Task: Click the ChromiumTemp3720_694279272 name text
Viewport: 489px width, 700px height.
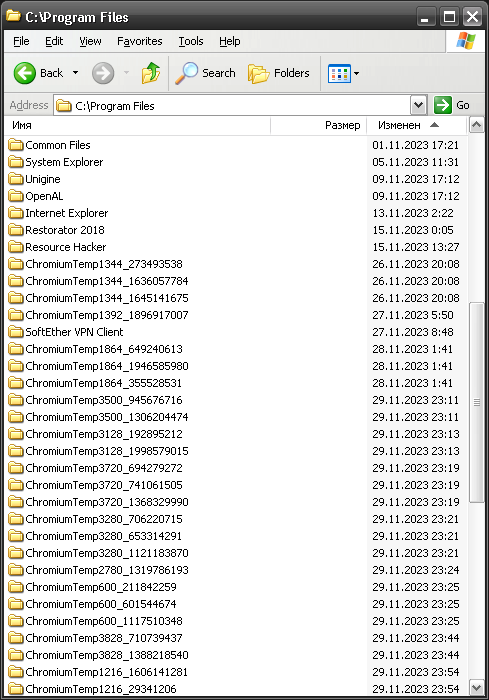Action: (104, 468)
